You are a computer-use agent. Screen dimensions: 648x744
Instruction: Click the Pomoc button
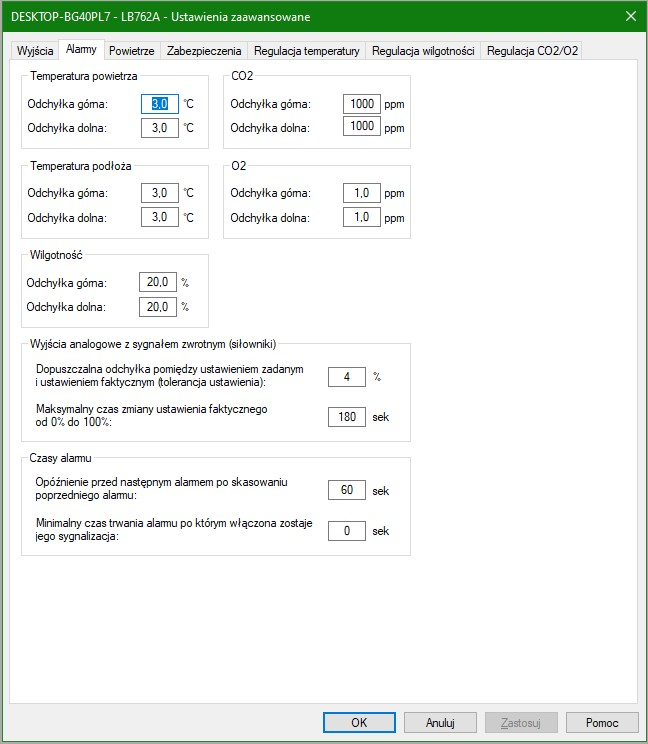coord(602,722)
